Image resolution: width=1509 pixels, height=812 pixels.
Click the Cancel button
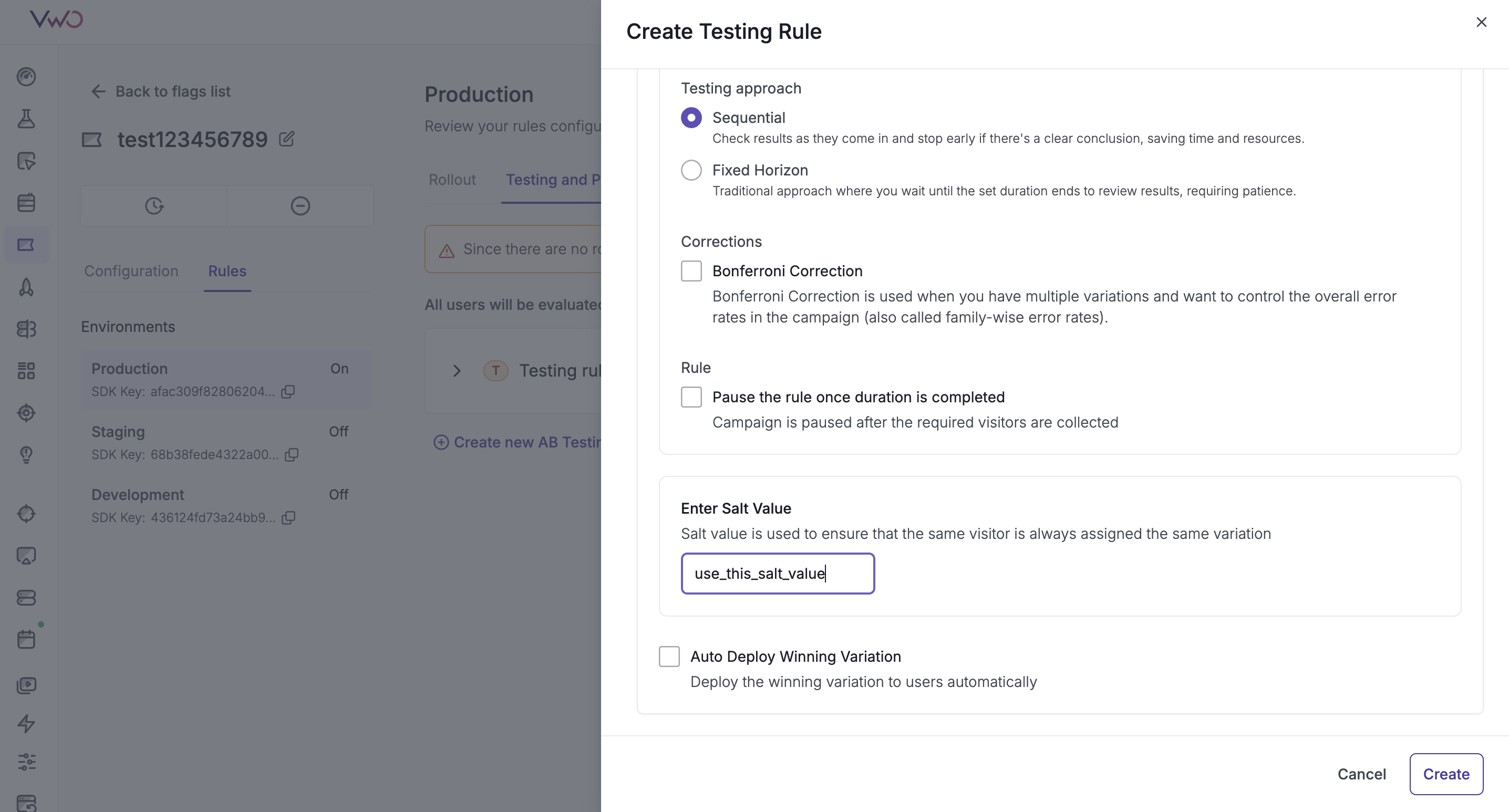[x=1361, y=774]
